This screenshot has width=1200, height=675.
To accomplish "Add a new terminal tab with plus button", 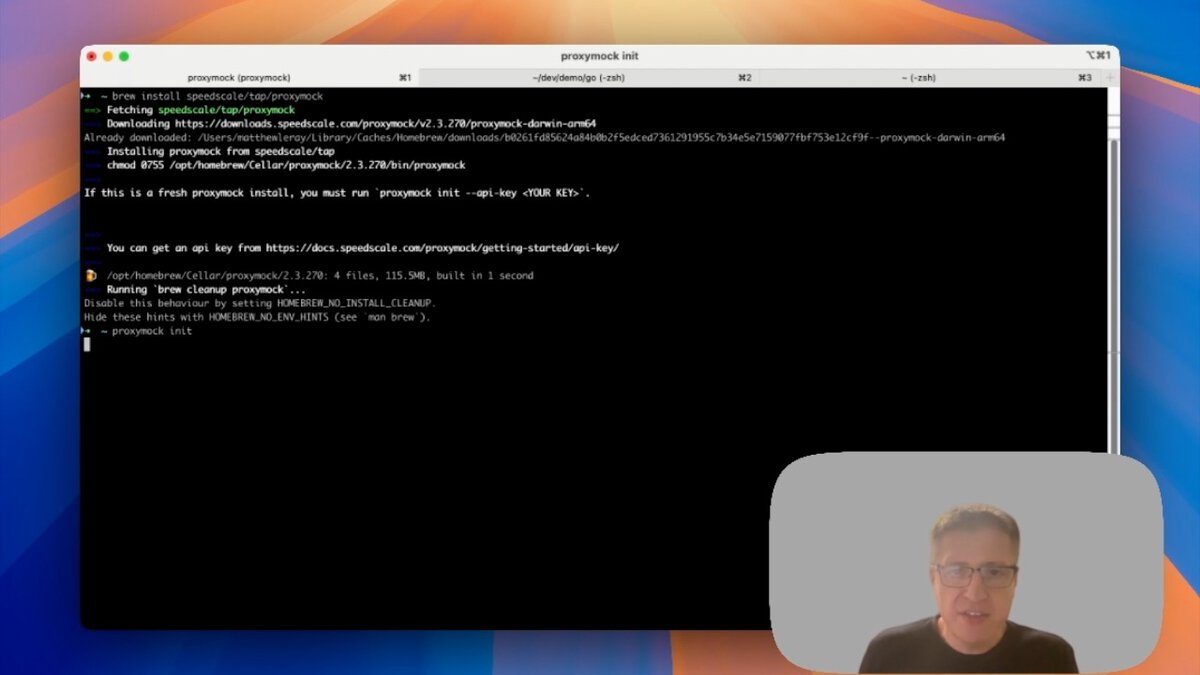I will click(x=1109, y=77).
